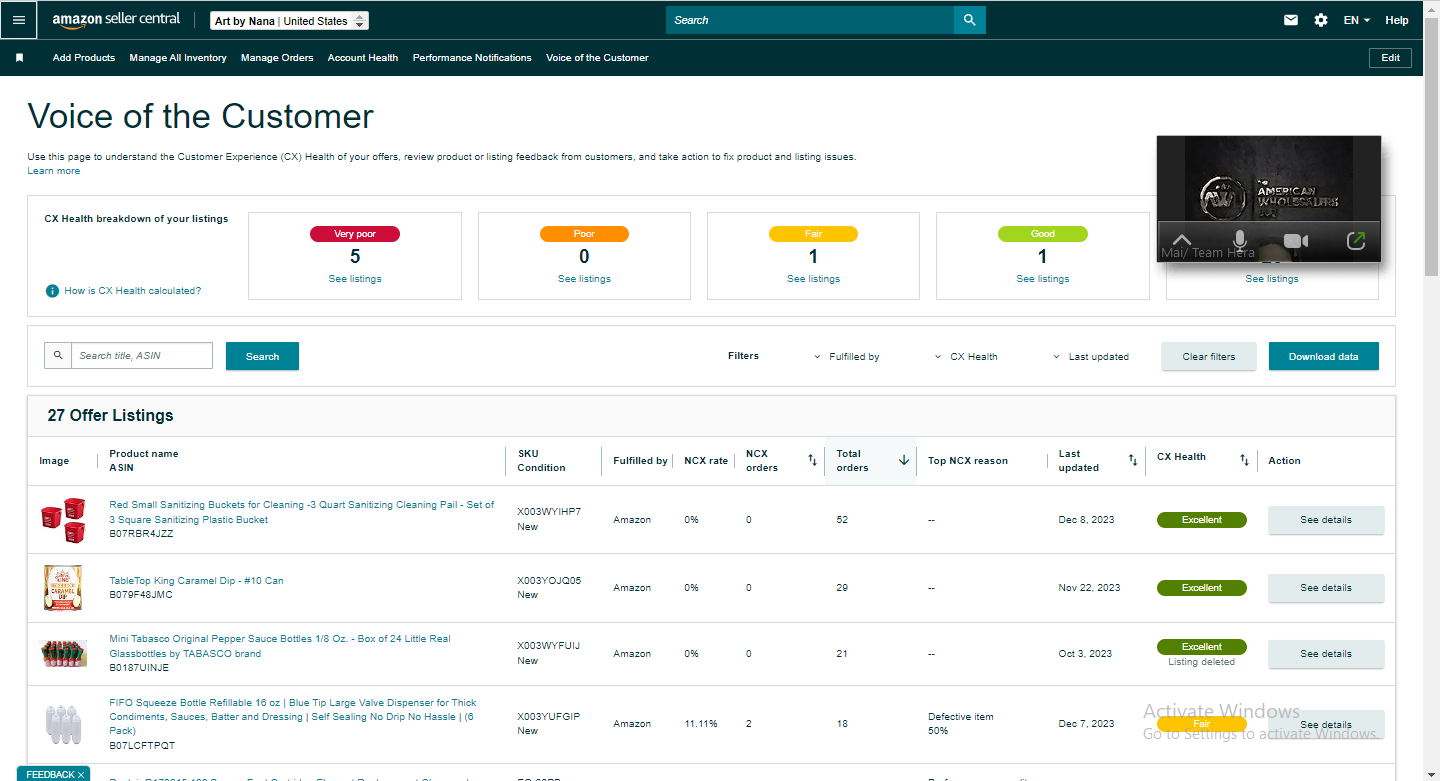The height and width of the screenshot is (781, 1440).
Task: Click See details for TableTop King Caramel Dip
Action: 1326,588
